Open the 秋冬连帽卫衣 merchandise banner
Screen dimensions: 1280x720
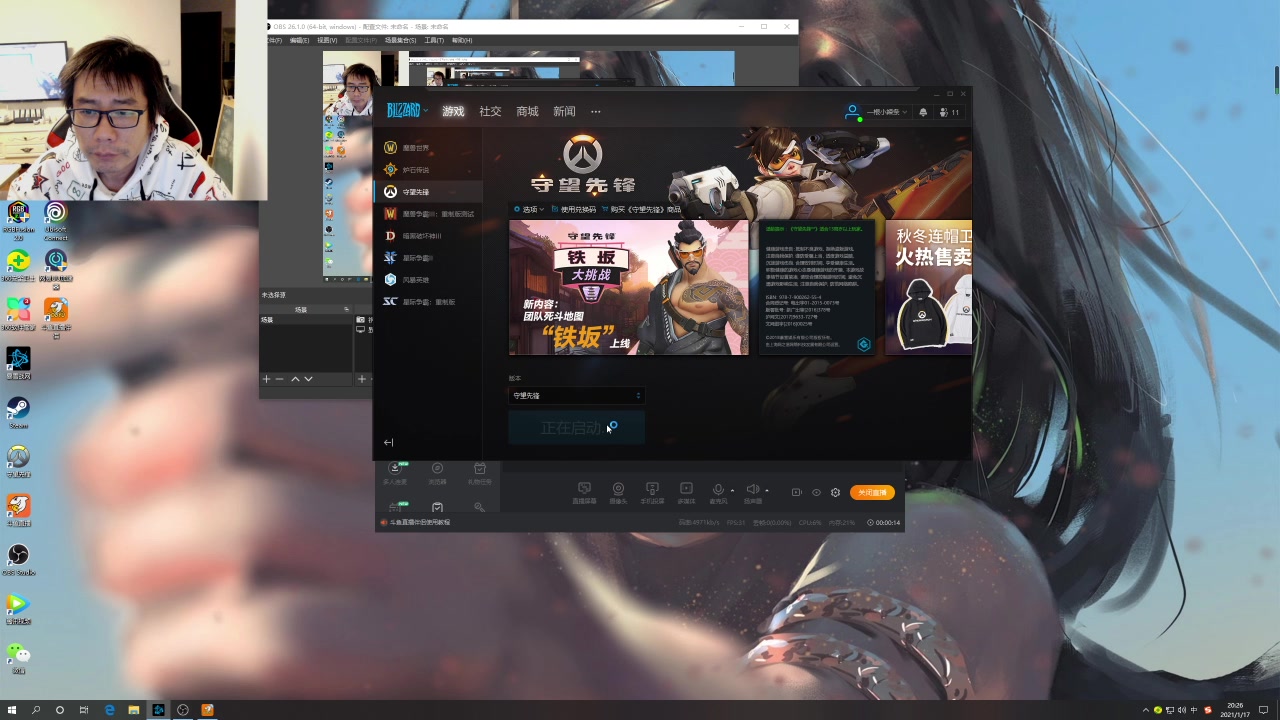(929, 288)
